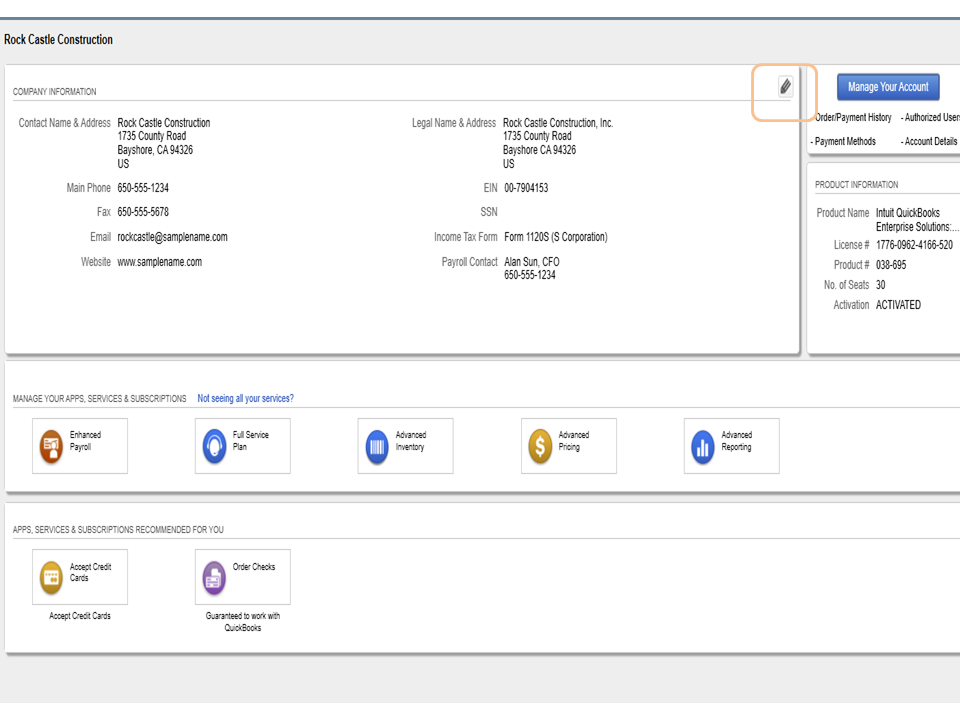Open the Advanced Reporting chart icon
Viewport: 960px width, 720px height.
pos(703,446)
